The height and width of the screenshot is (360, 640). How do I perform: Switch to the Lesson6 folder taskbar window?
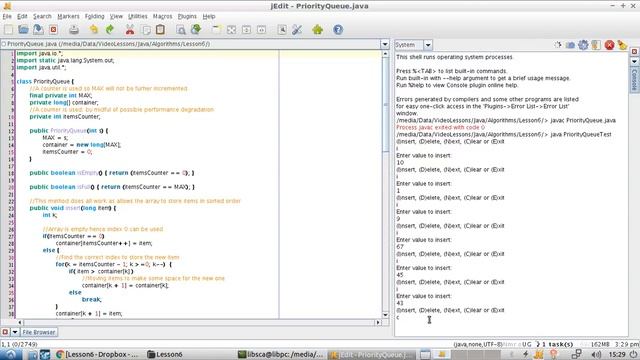pyautogui.click(x=165, y=354)
